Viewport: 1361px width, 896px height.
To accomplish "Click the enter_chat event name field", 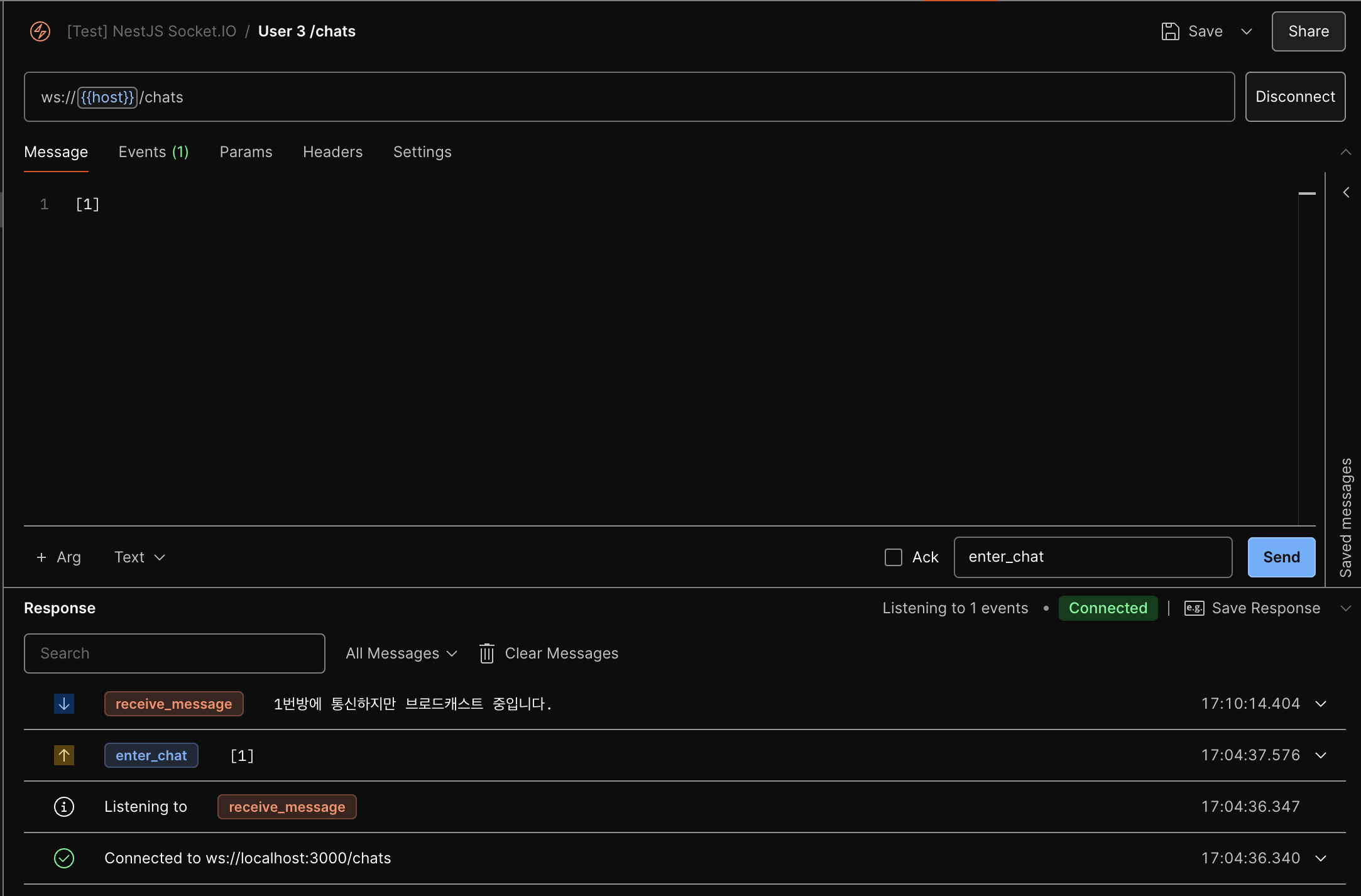I will point(1092,557).
